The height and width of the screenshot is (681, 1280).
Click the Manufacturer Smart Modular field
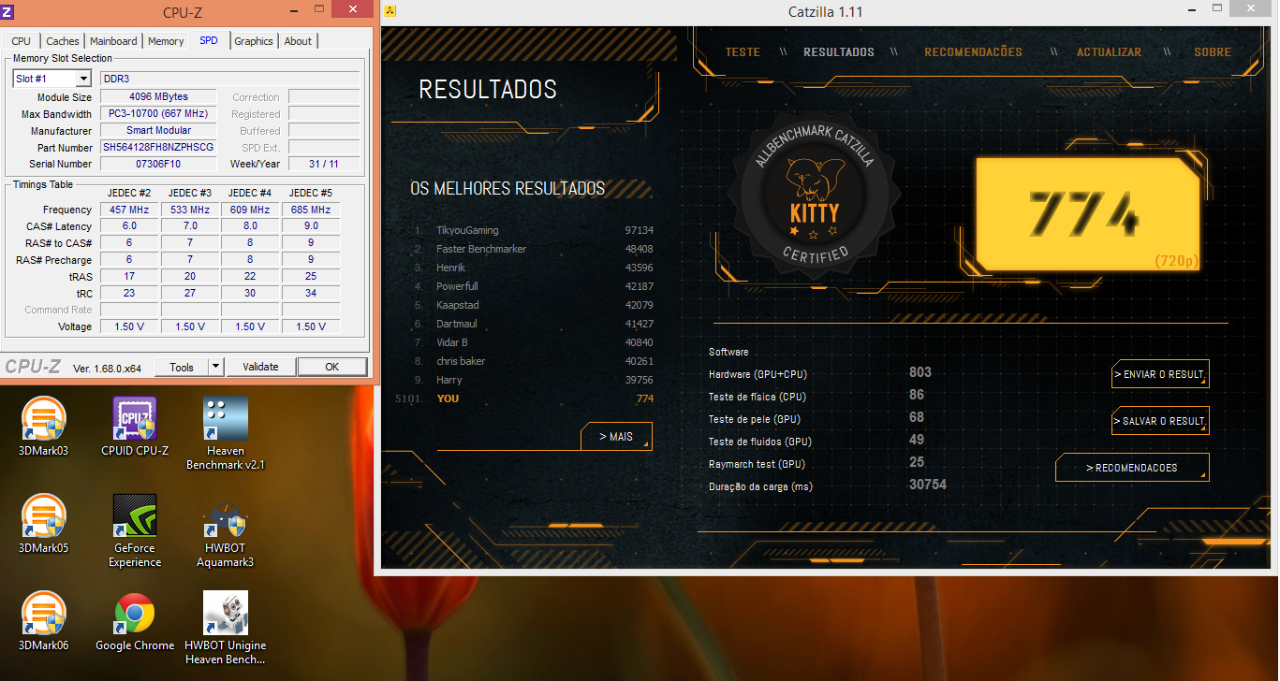[x=159, y=130]
